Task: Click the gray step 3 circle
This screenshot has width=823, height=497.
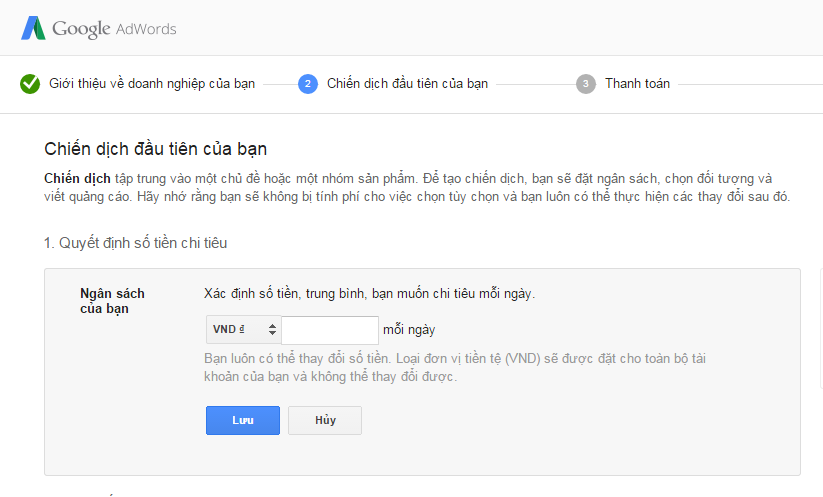Action: 586,84
